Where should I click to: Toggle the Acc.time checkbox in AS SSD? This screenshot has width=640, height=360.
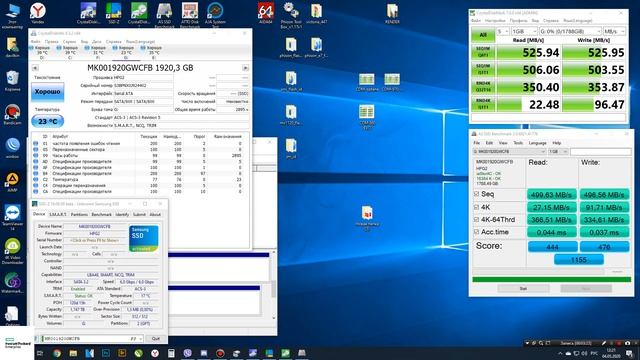pos(476,232)
